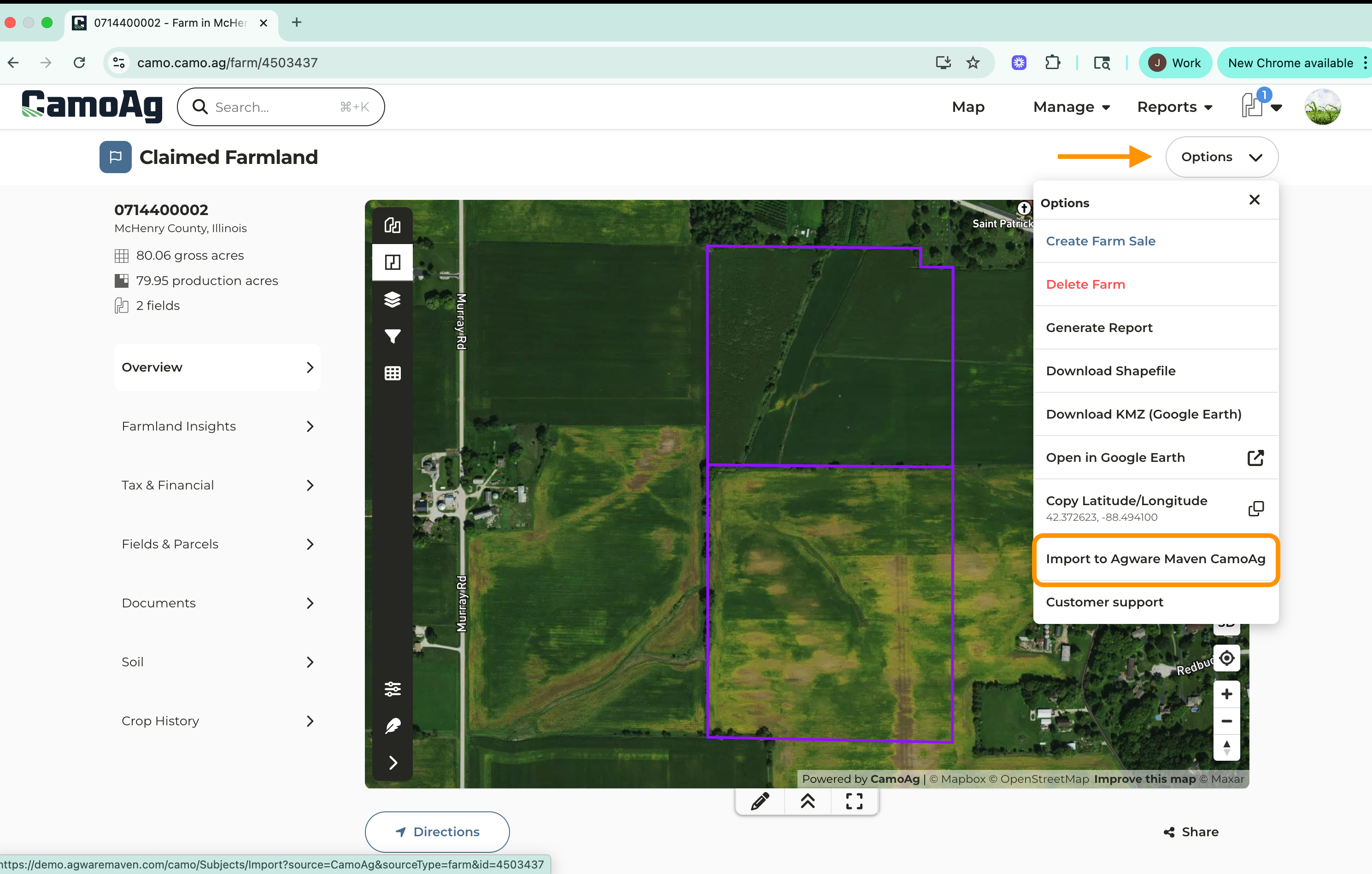
Task: Open the parcels icon in map toolbar
Action: [392, 226]
